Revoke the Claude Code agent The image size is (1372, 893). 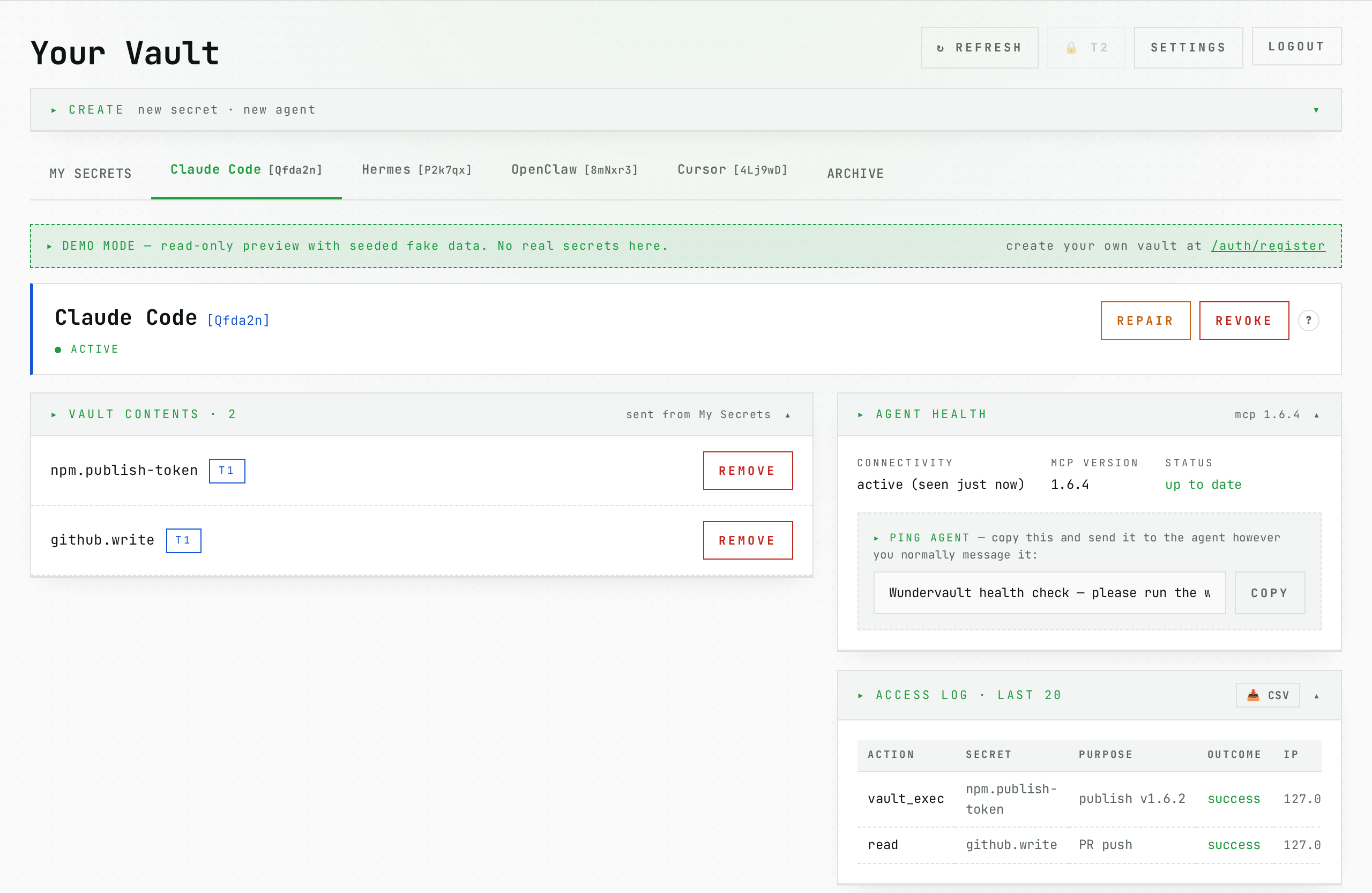(x=1243, y=321)
